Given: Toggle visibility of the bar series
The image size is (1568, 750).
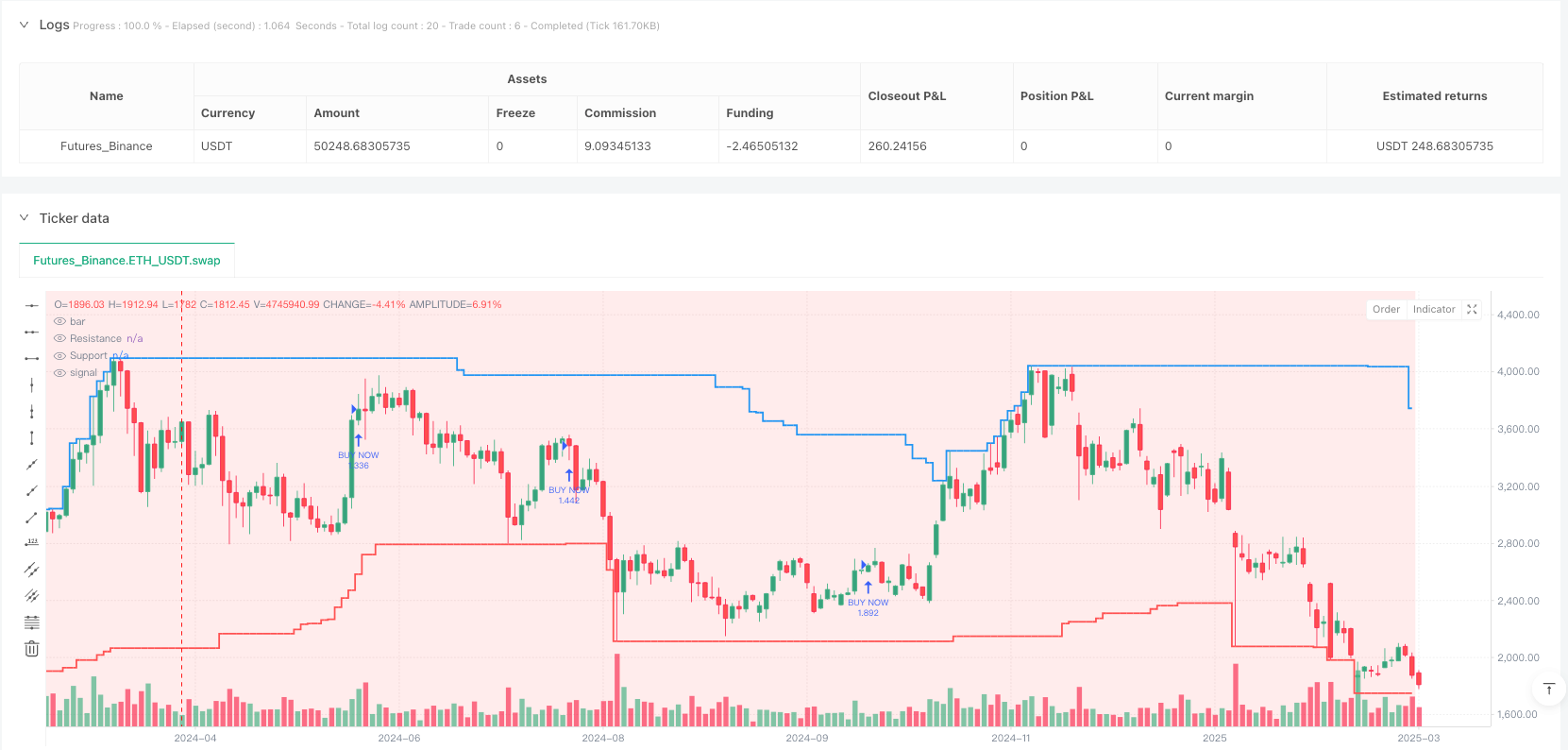Looking at the screenshot, I should (x=59, y=322).
